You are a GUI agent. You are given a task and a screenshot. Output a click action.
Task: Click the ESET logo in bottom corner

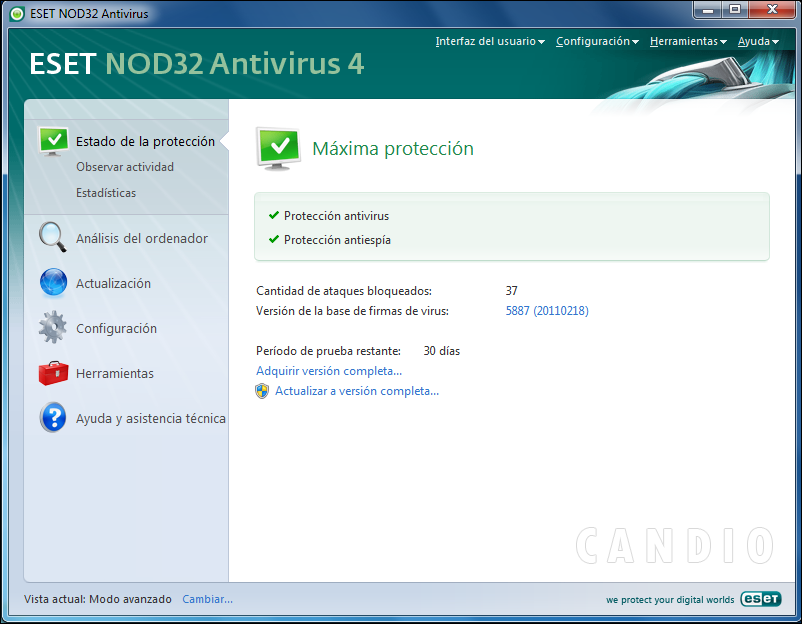(x=761, y=599)
